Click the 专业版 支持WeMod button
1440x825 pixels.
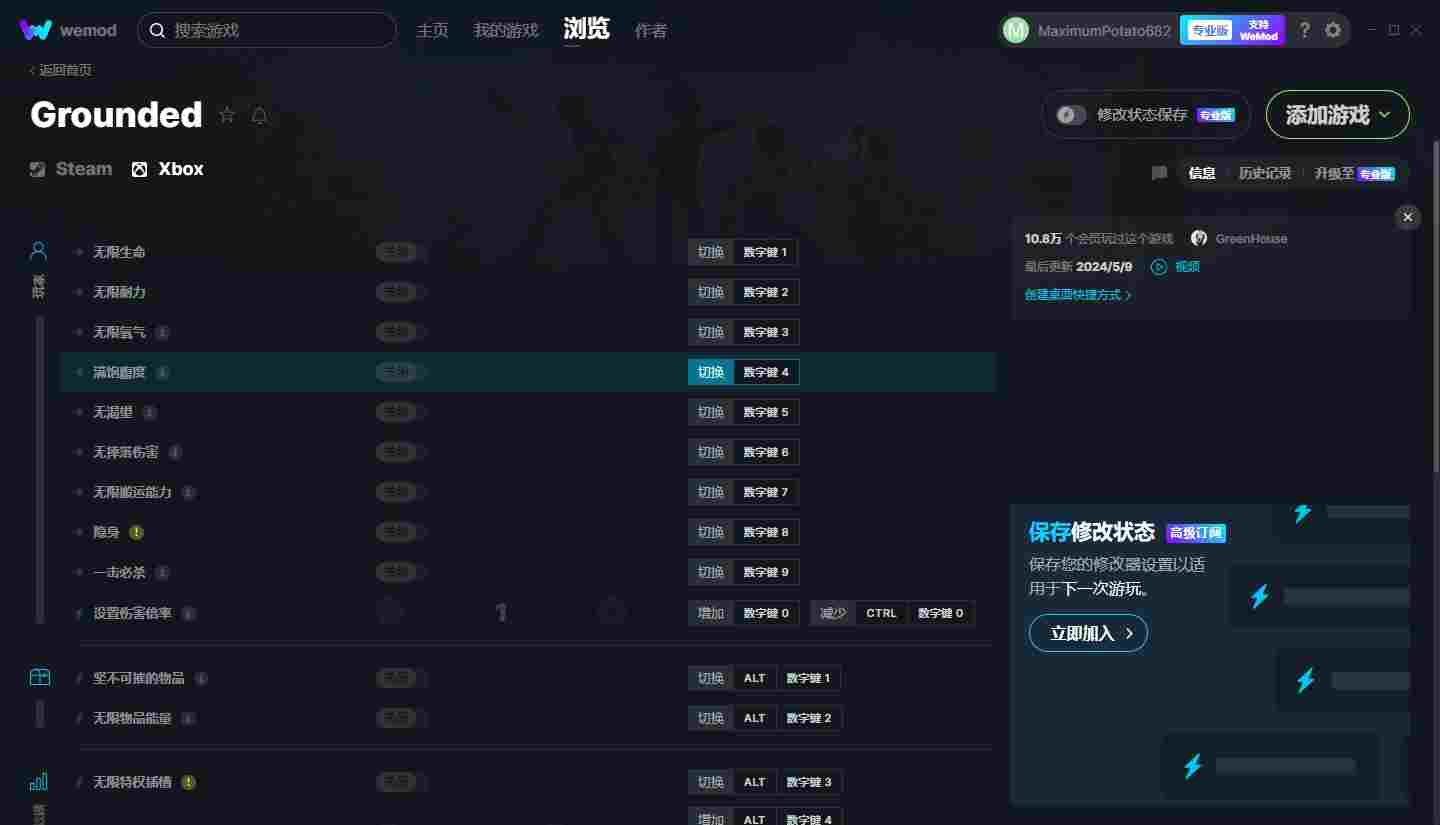tap(1232, 30)
